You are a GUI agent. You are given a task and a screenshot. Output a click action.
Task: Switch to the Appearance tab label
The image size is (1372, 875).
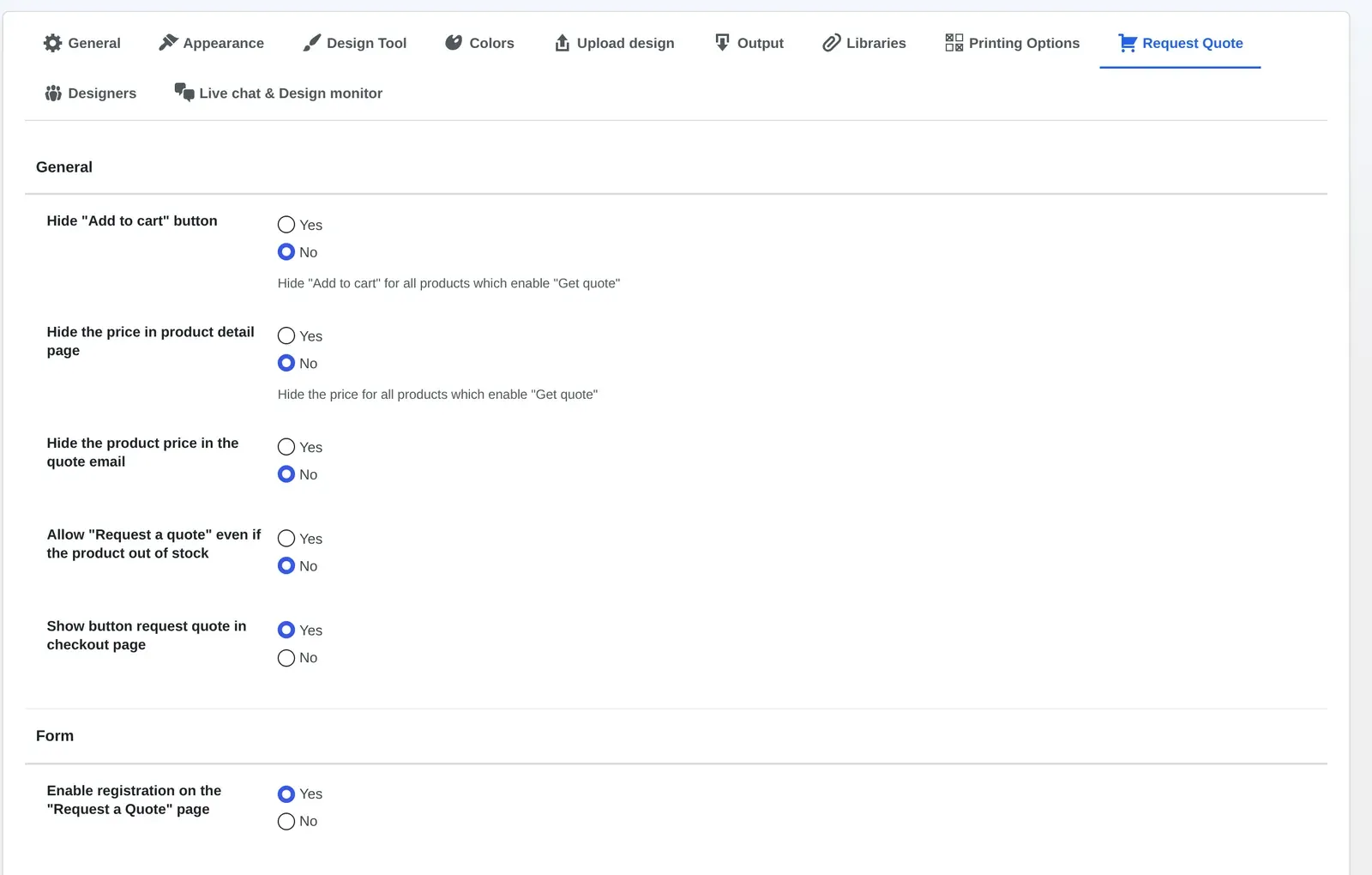tap(223, 43)
